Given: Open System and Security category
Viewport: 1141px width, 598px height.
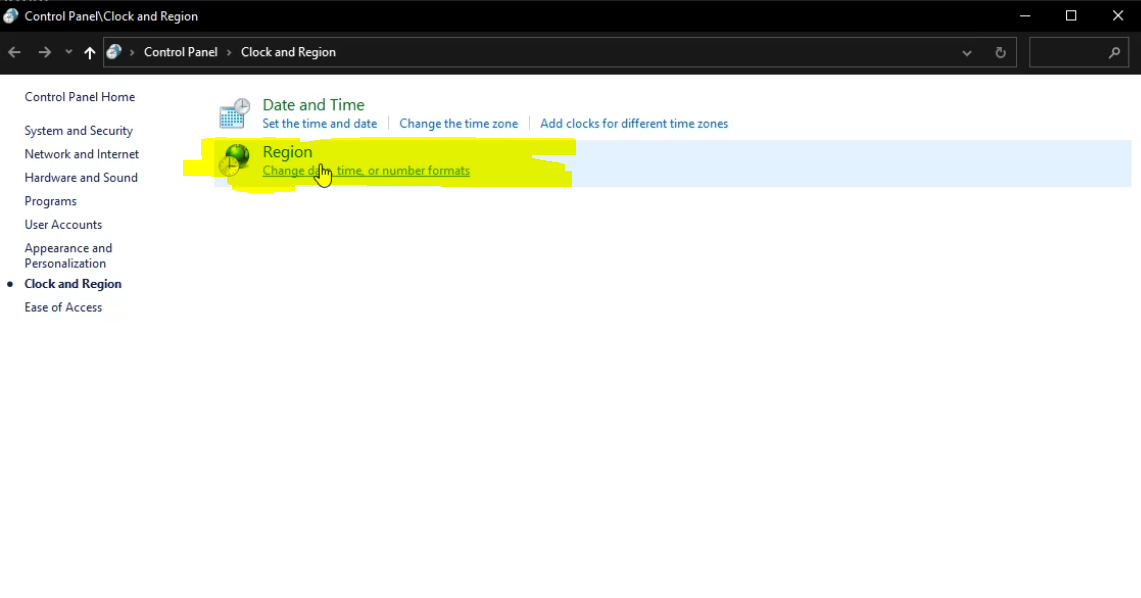Looking at the screenshot, I should [x=78, y=131].
